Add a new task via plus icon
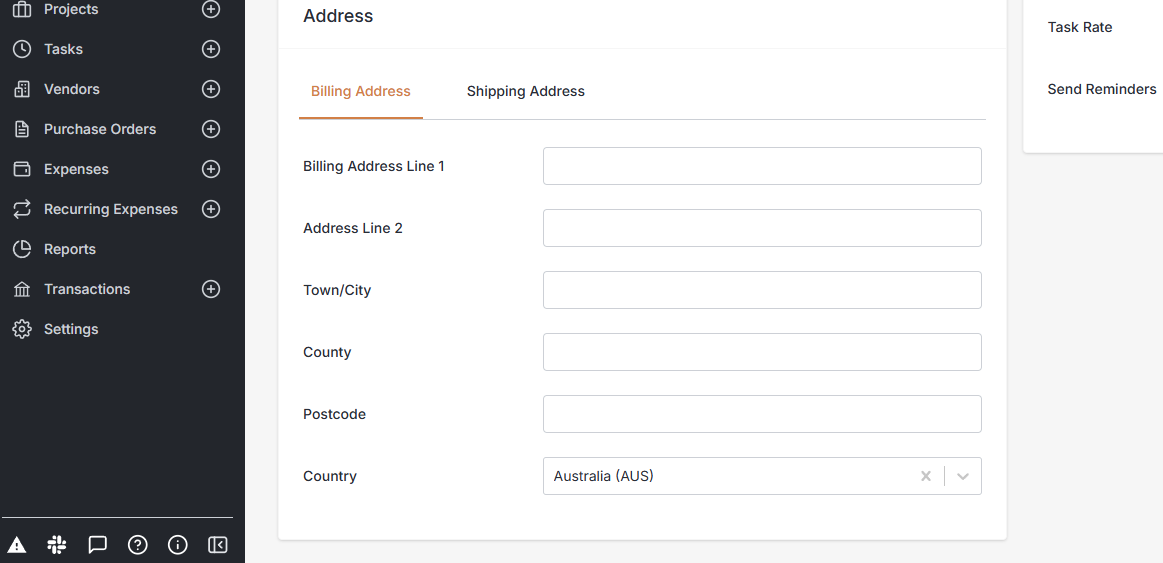 pyautogui.click(x=211, y=49)
